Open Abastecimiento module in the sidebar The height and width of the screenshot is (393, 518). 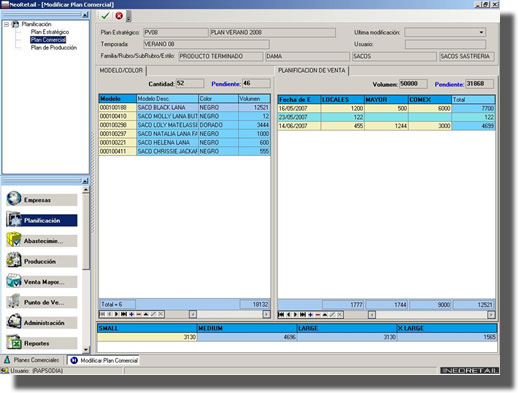click(x=42, y=241)
